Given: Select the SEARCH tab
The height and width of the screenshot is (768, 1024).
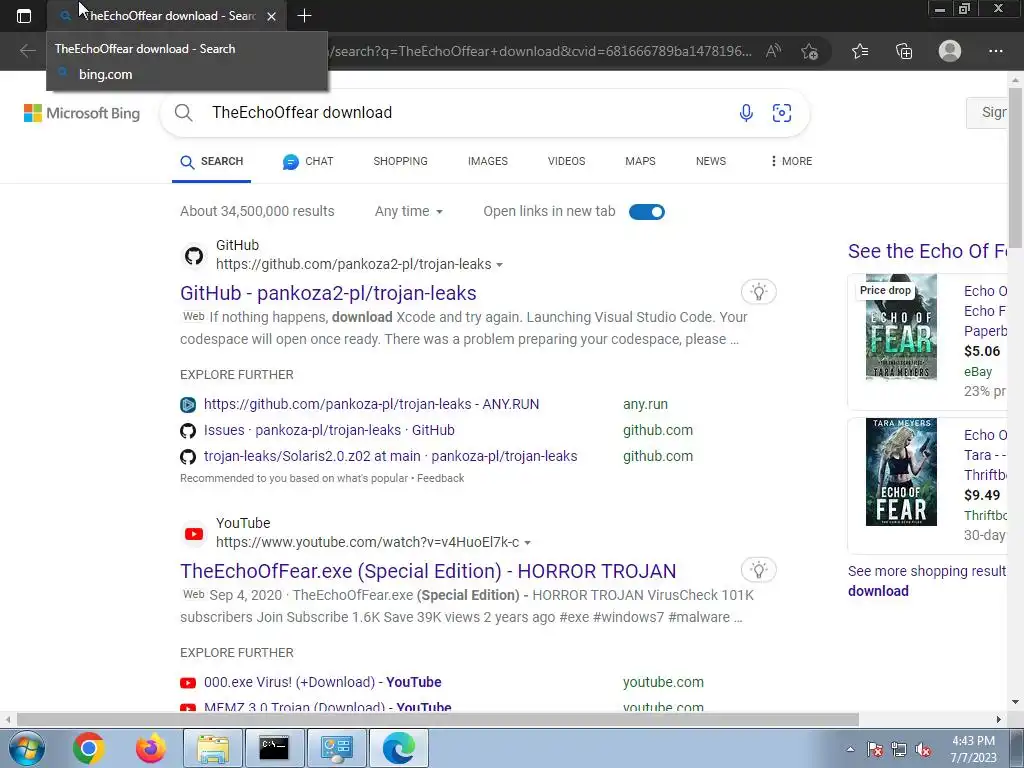Looking at the screenshot, I should (212, 161).
